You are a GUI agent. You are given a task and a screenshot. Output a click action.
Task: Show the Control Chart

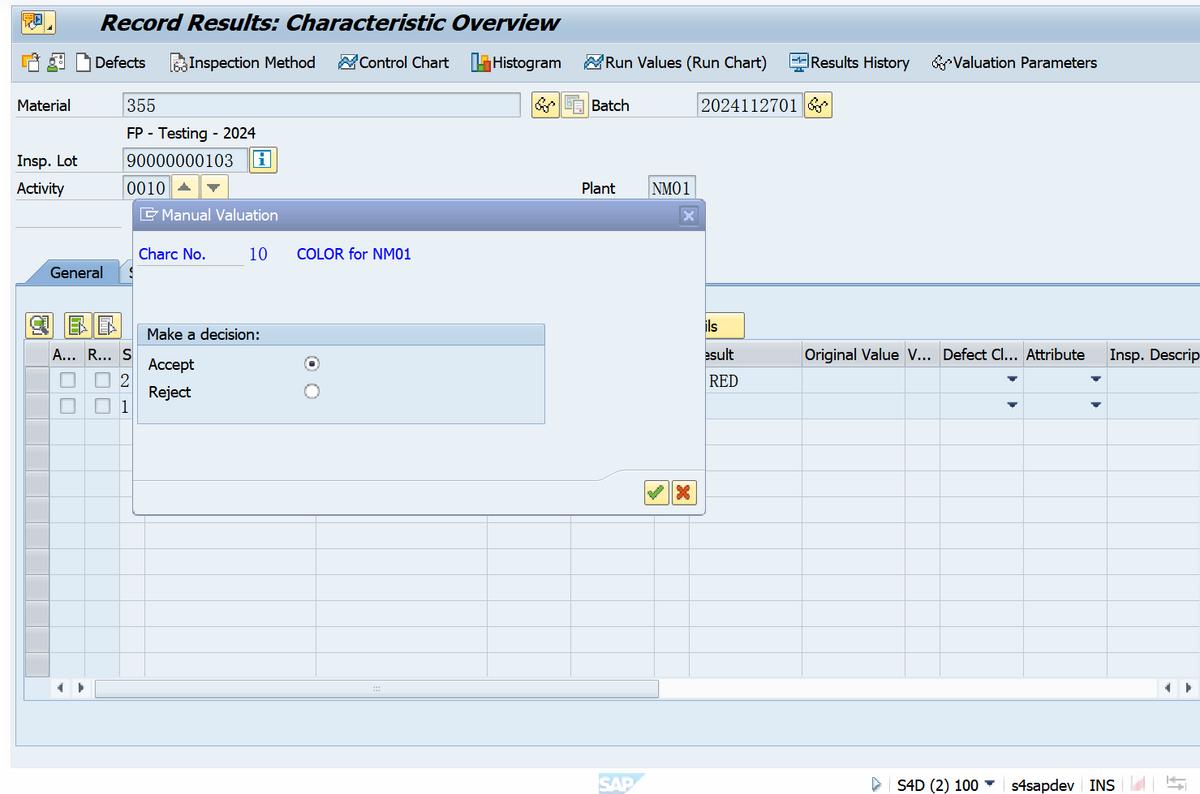(x=394, y=62)
